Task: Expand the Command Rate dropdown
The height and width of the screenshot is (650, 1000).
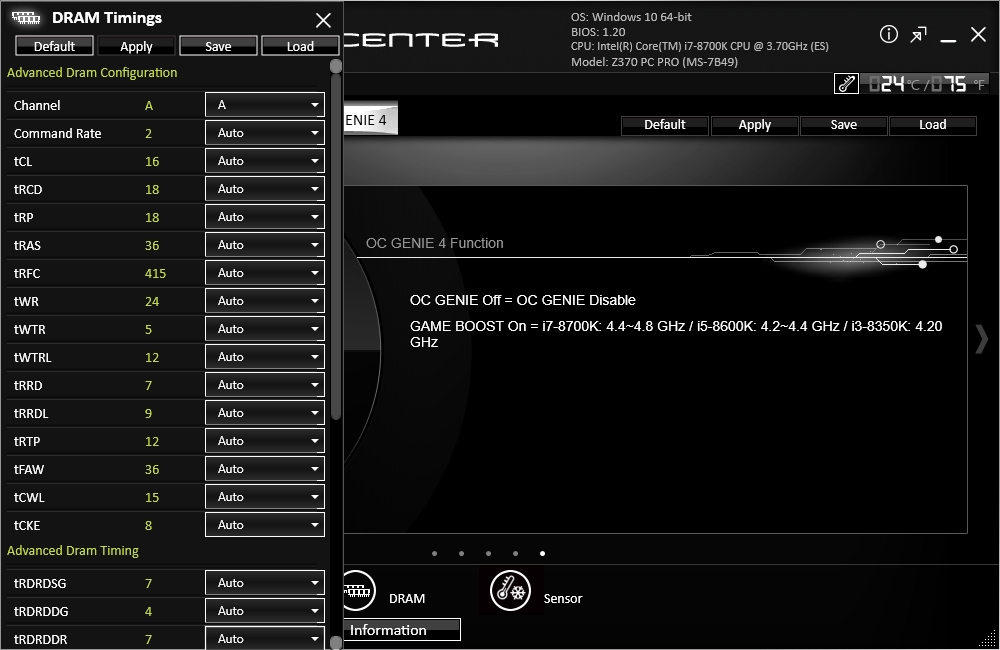Action: (x=265, y=133)
